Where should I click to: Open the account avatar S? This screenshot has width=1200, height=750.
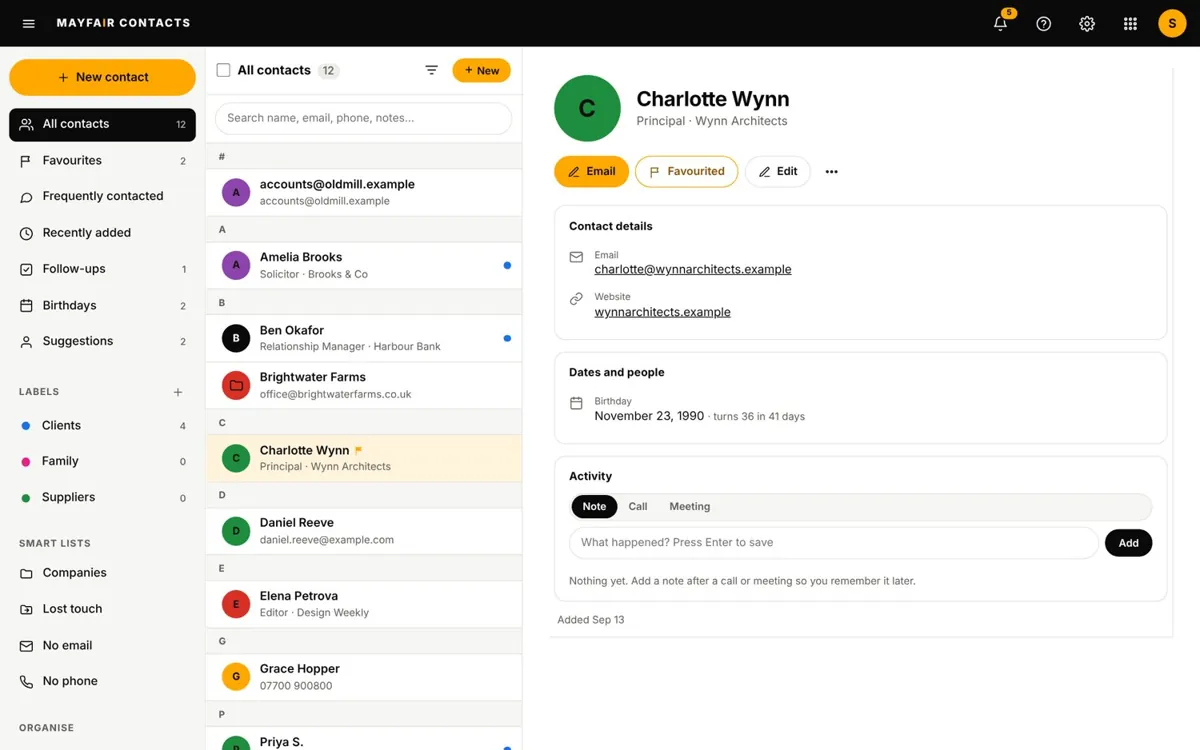pos(1172,23)
